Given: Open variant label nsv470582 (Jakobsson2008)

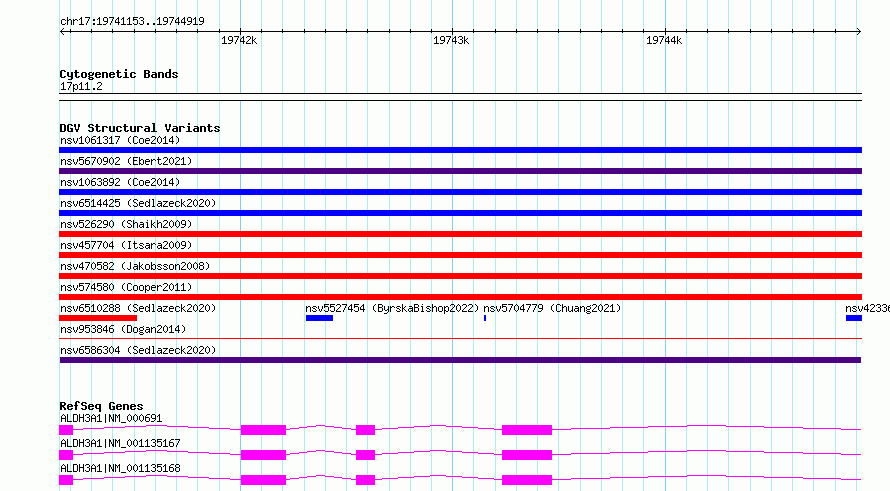Looking at the screenshot, I should [x=135, y=266].
